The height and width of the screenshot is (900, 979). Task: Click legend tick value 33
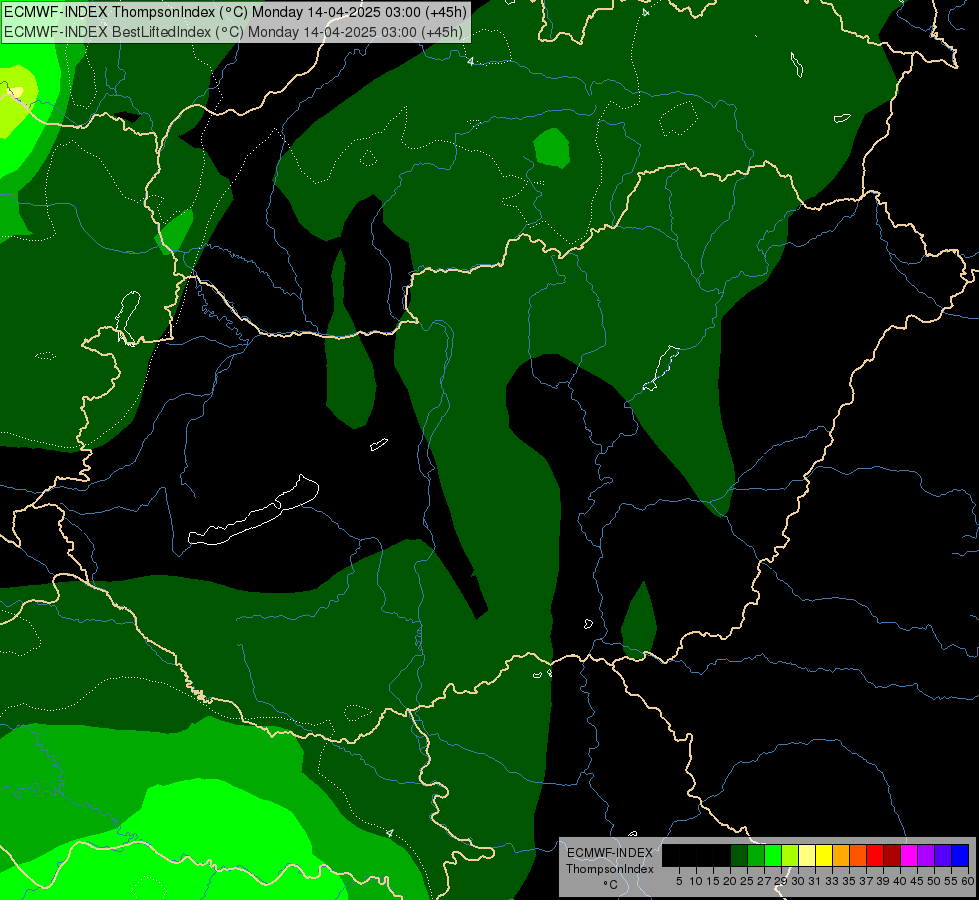(832, 881)
